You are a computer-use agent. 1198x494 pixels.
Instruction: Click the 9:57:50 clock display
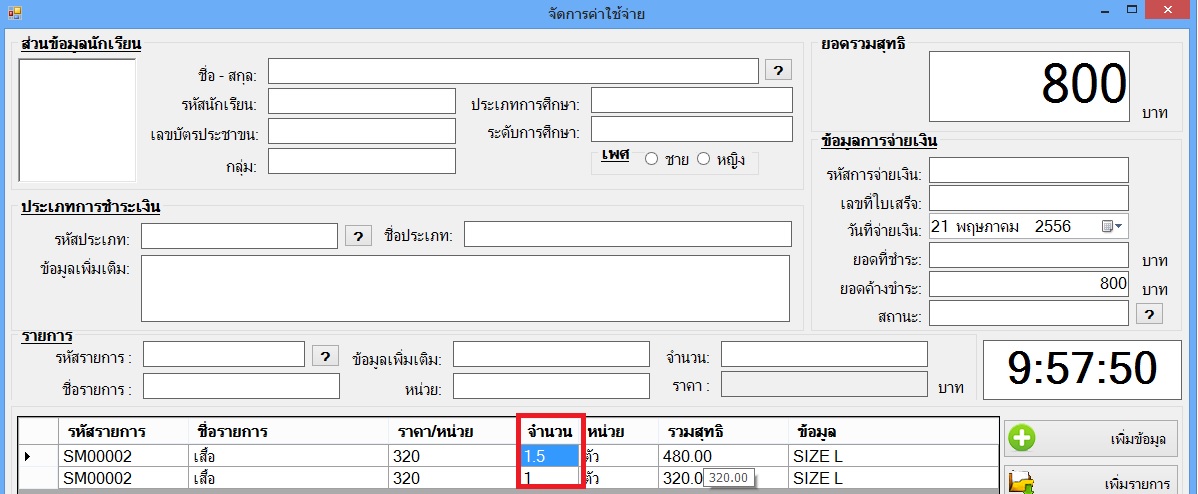(x=1082, y=370)
